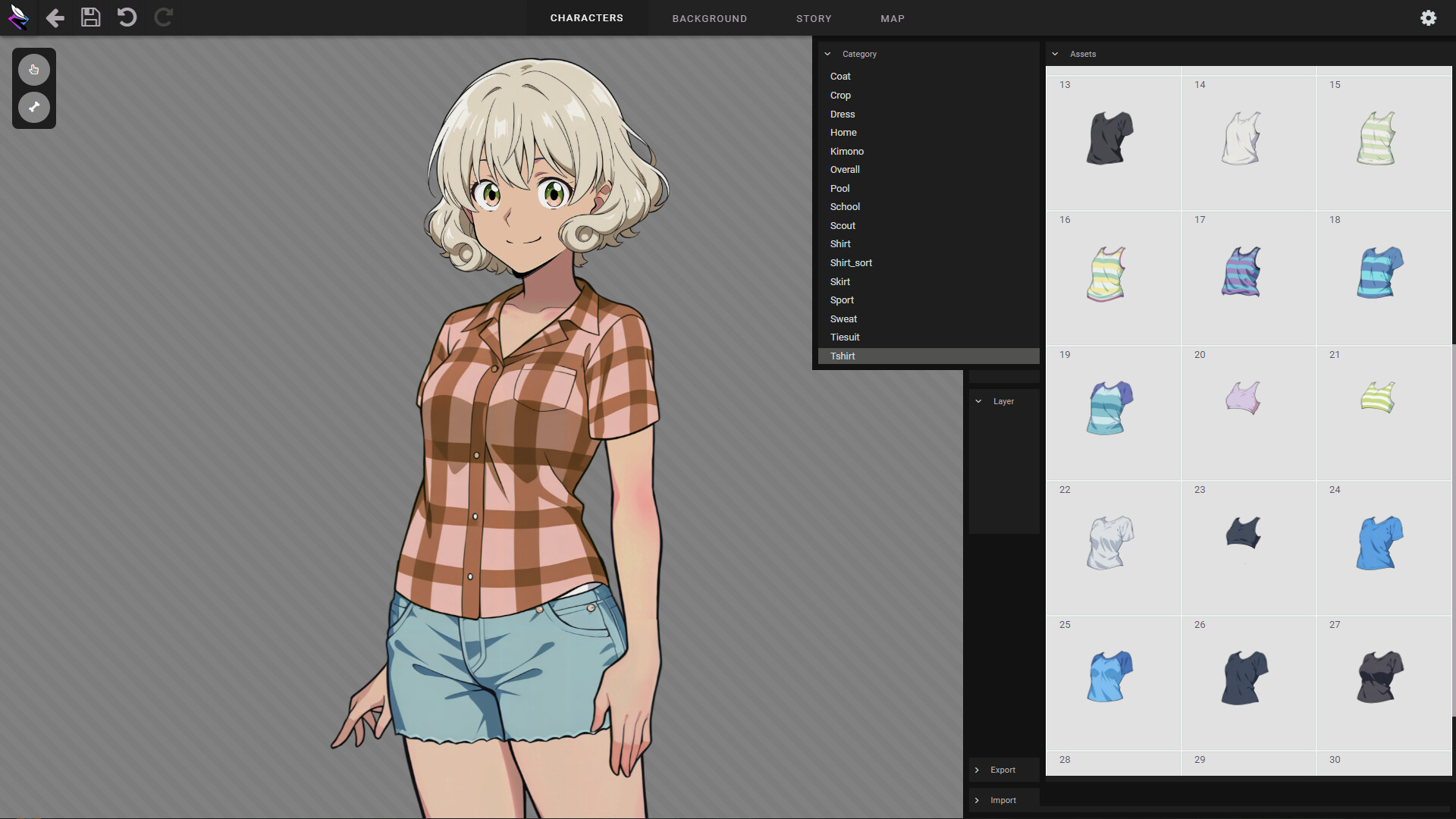Collapse the Category section
The width and height of the screenshot is (1456, 819).
[828, 54]
